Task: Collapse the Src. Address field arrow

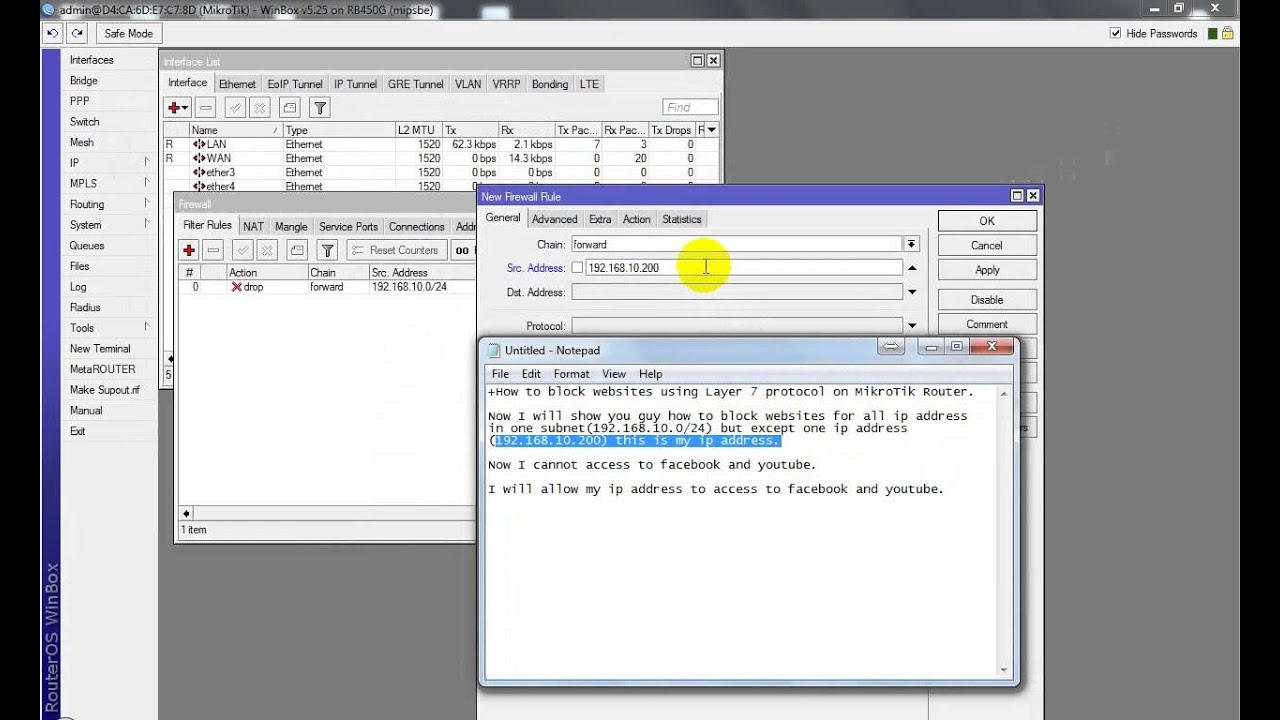Action: tap(912, 268)
